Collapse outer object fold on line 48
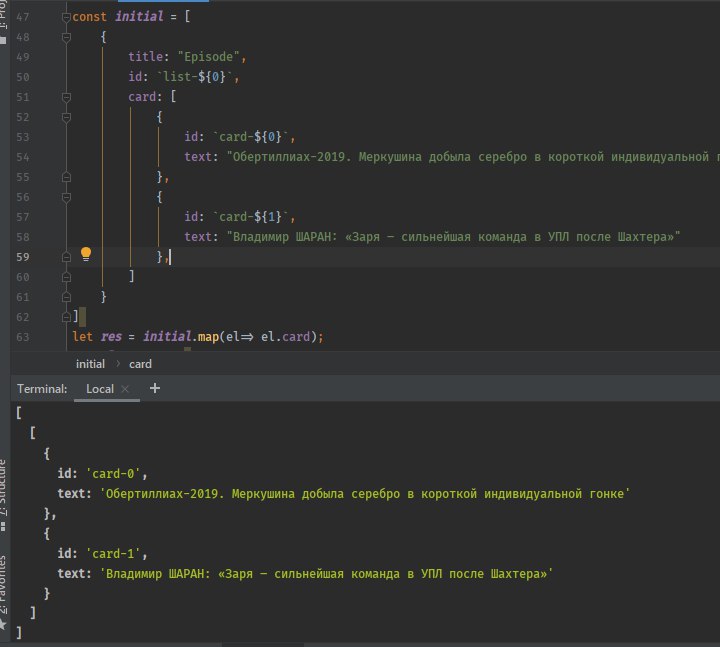Image resolution: width=720 pixels, height=647 pixels. (x=66, y=38)
